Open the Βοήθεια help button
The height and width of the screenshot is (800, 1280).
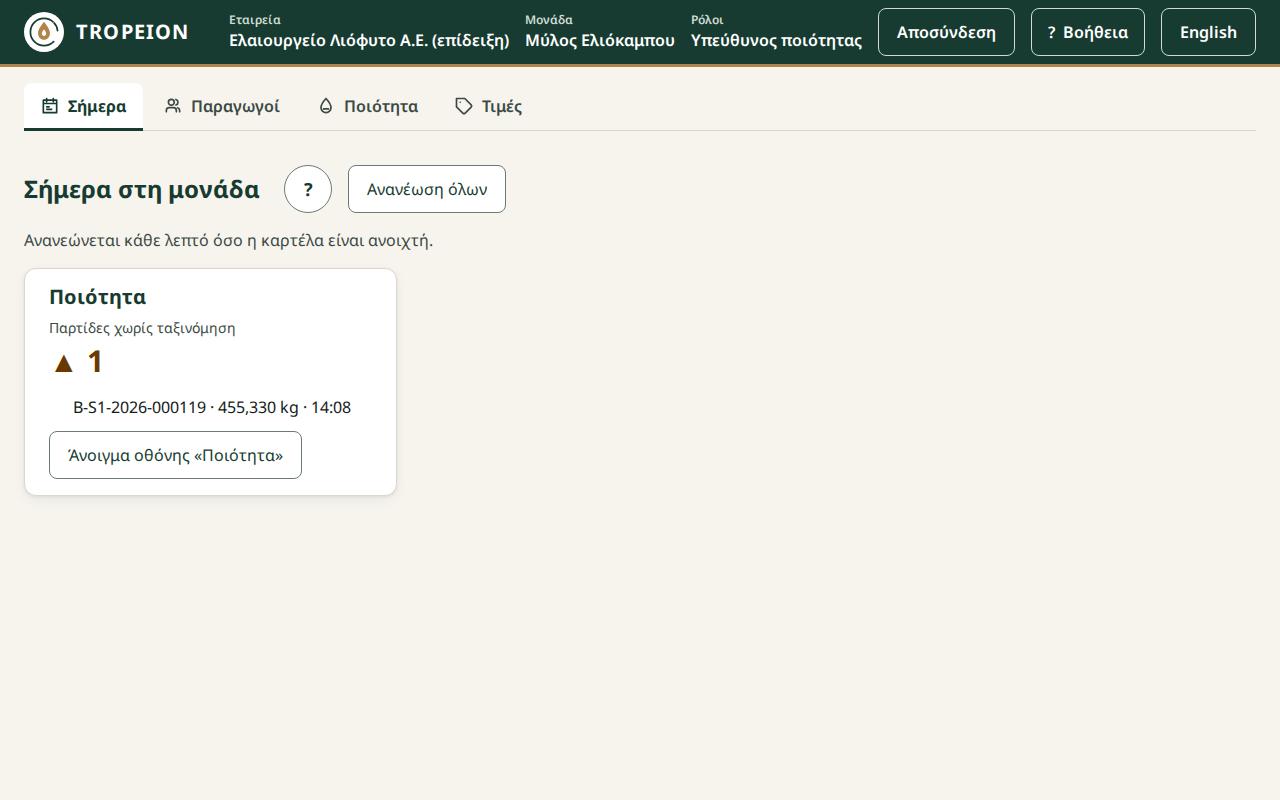pyautogui.click(x=1088, y=32)
